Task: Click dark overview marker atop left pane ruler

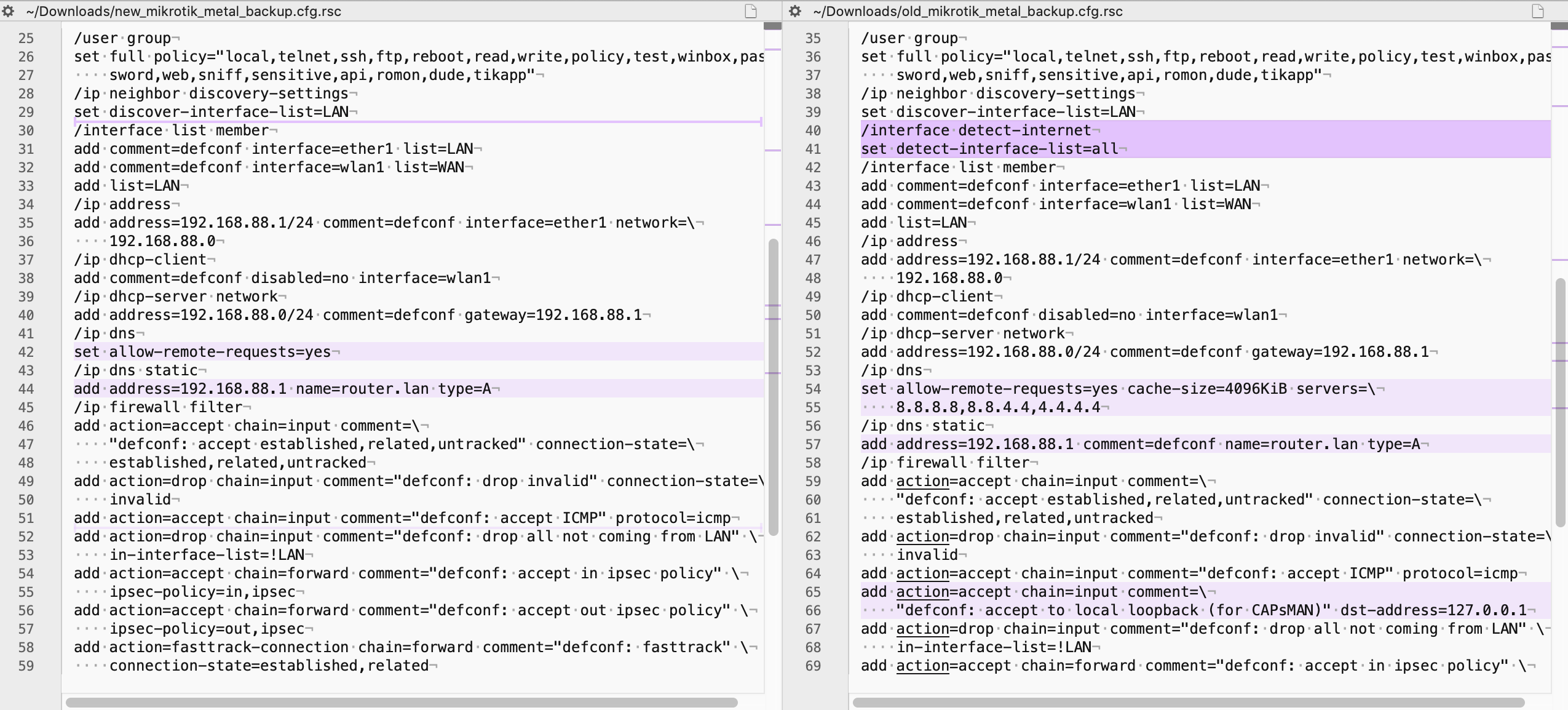Action: click(x=772, y=26)
